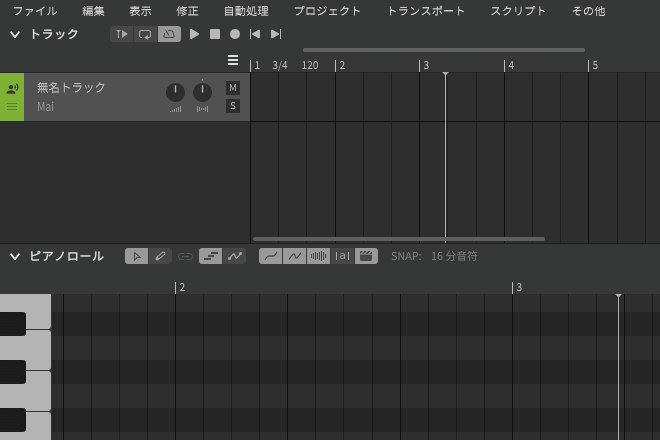Toggle the metronome button
The height and width of the screenshot is (440, 660).
(x=169, y=34)
